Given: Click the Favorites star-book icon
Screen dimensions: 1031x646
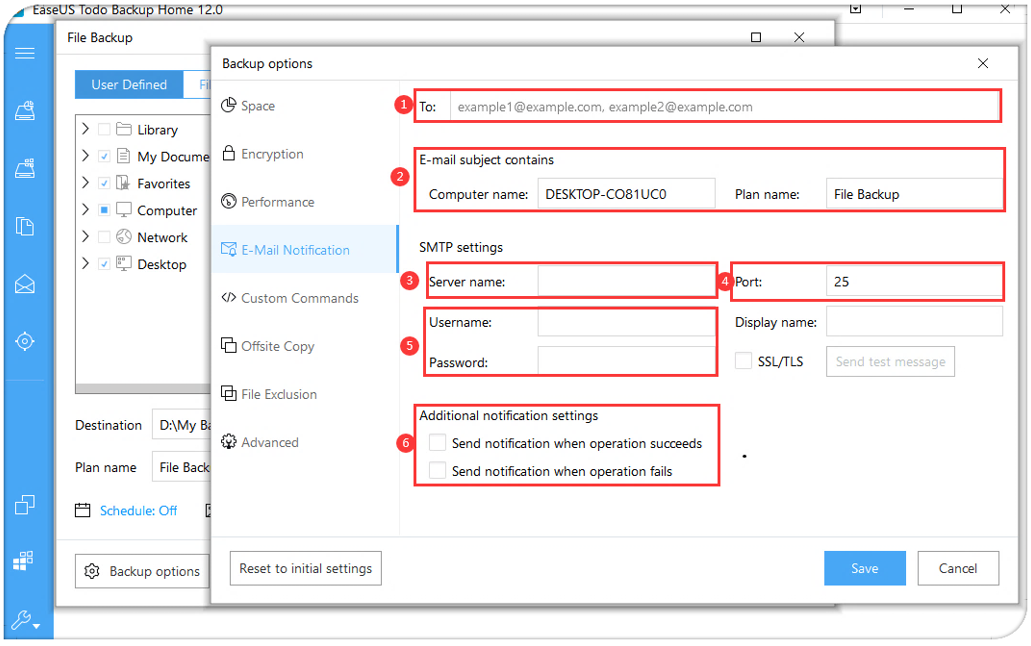Looking at the screenshot, I should 123,183.
